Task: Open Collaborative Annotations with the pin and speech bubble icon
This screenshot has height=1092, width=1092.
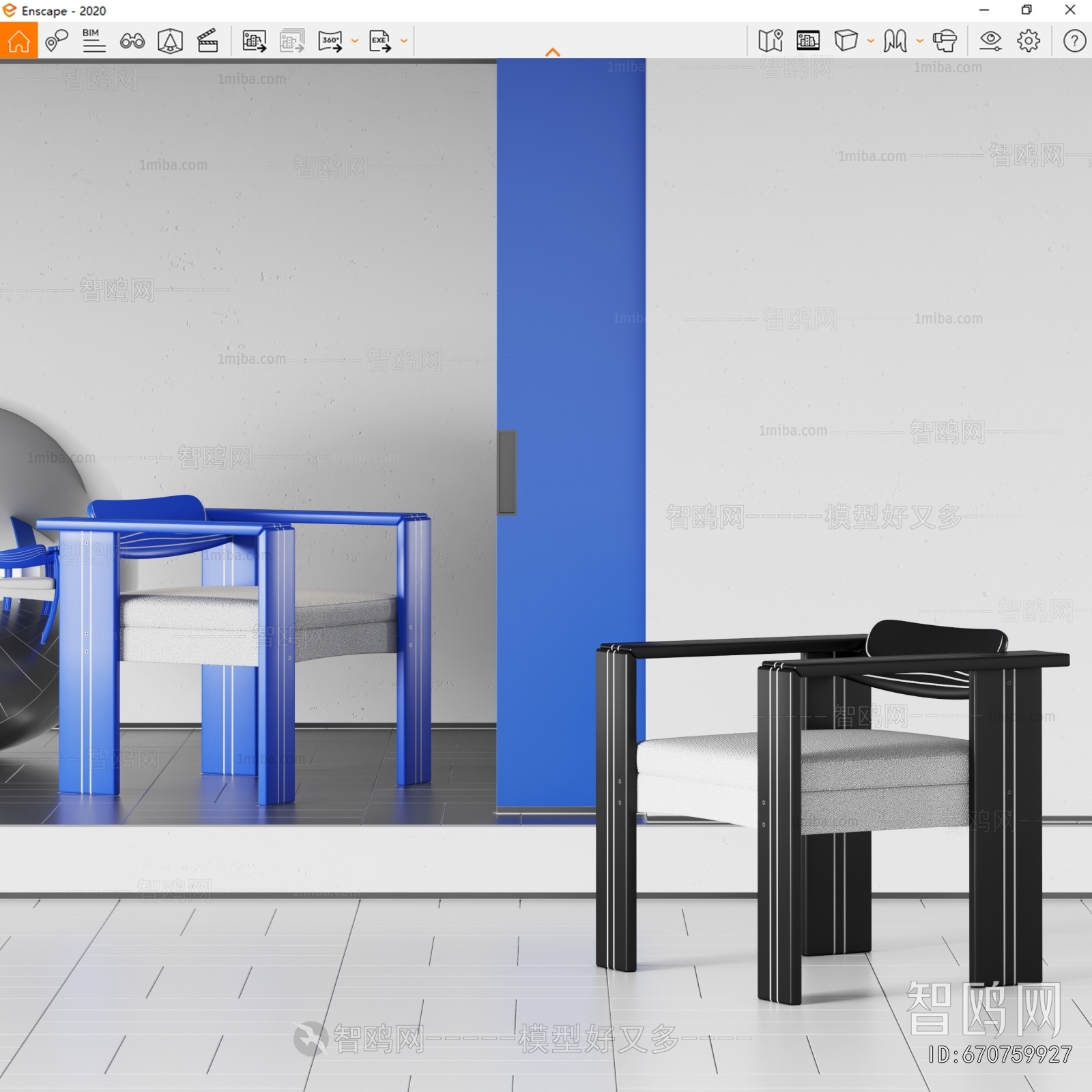Action: coord(57,41)
